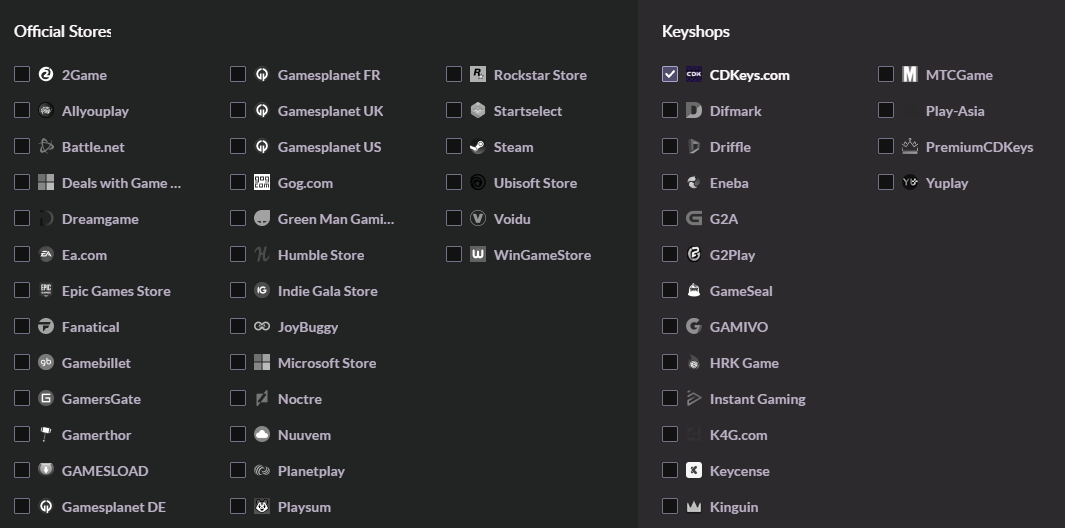The image size is (1065, 528).
Task: Click the Ea.com logo icon
Action: click(x=46, y=254)
